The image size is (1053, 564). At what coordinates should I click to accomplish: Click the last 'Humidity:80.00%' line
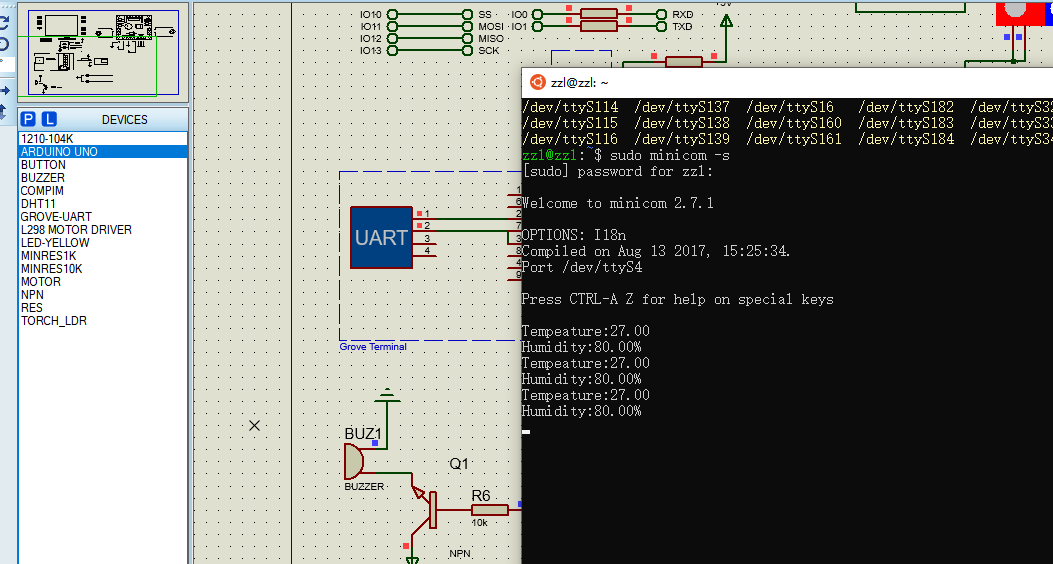(x=582, y=412)
